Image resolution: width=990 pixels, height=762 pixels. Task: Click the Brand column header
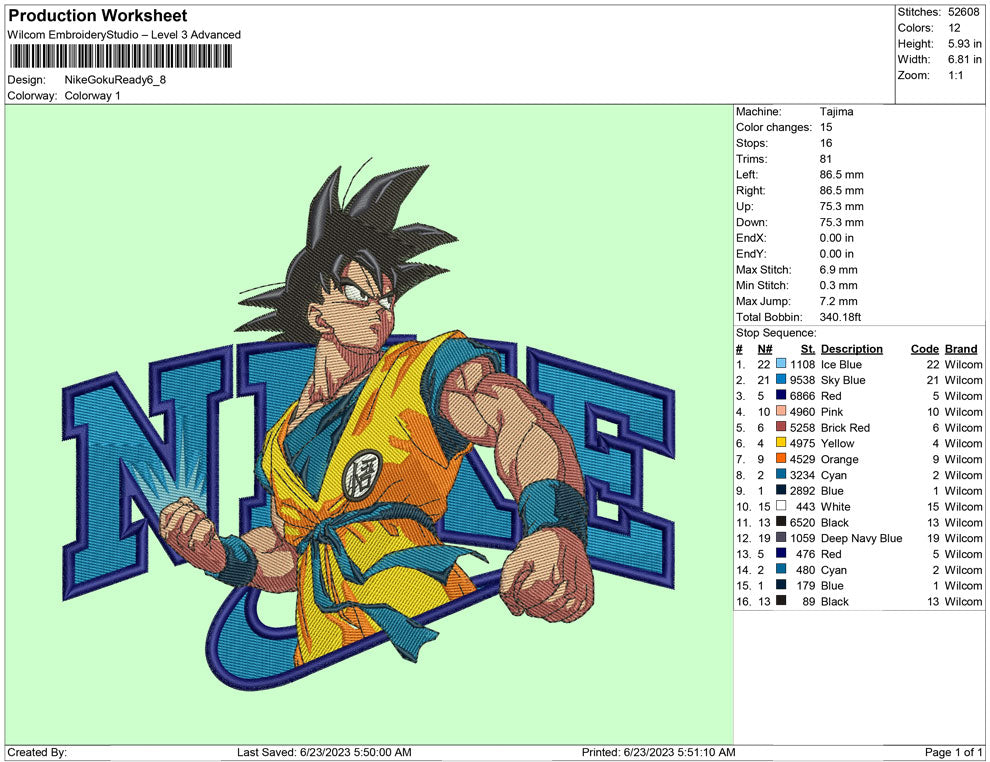tap(960, 349)
